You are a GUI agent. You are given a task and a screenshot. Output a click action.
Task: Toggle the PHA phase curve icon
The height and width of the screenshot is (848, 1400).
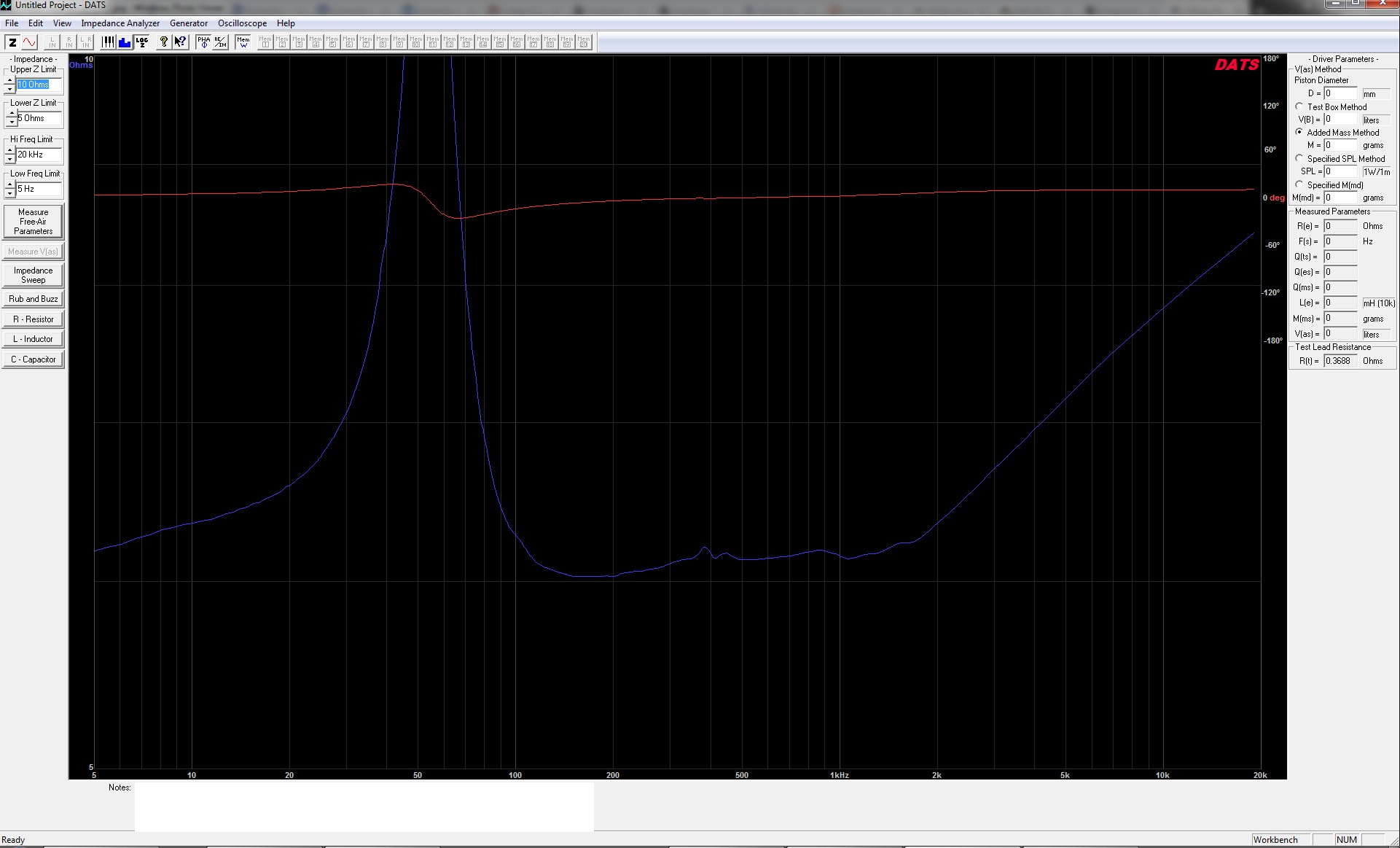pyautogui.click(x=203, y=42)
